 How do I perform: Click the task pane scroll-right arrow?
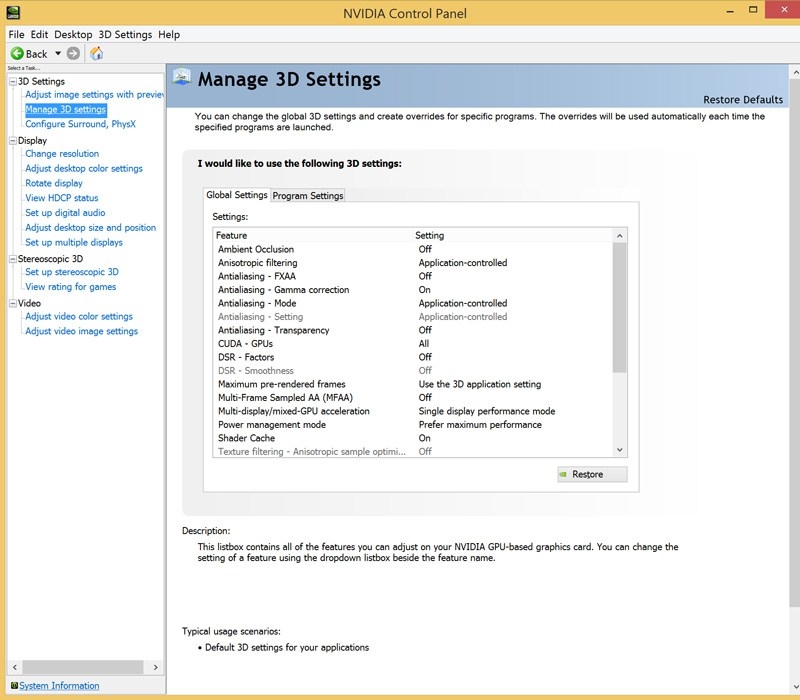coord(156,667)
